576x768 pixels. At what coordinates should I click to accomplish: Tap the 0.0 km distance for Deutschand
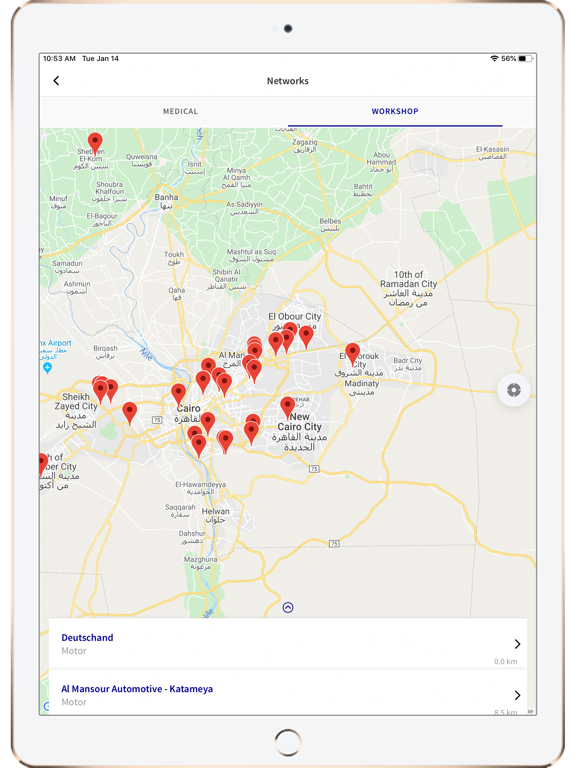click(505, 661)
